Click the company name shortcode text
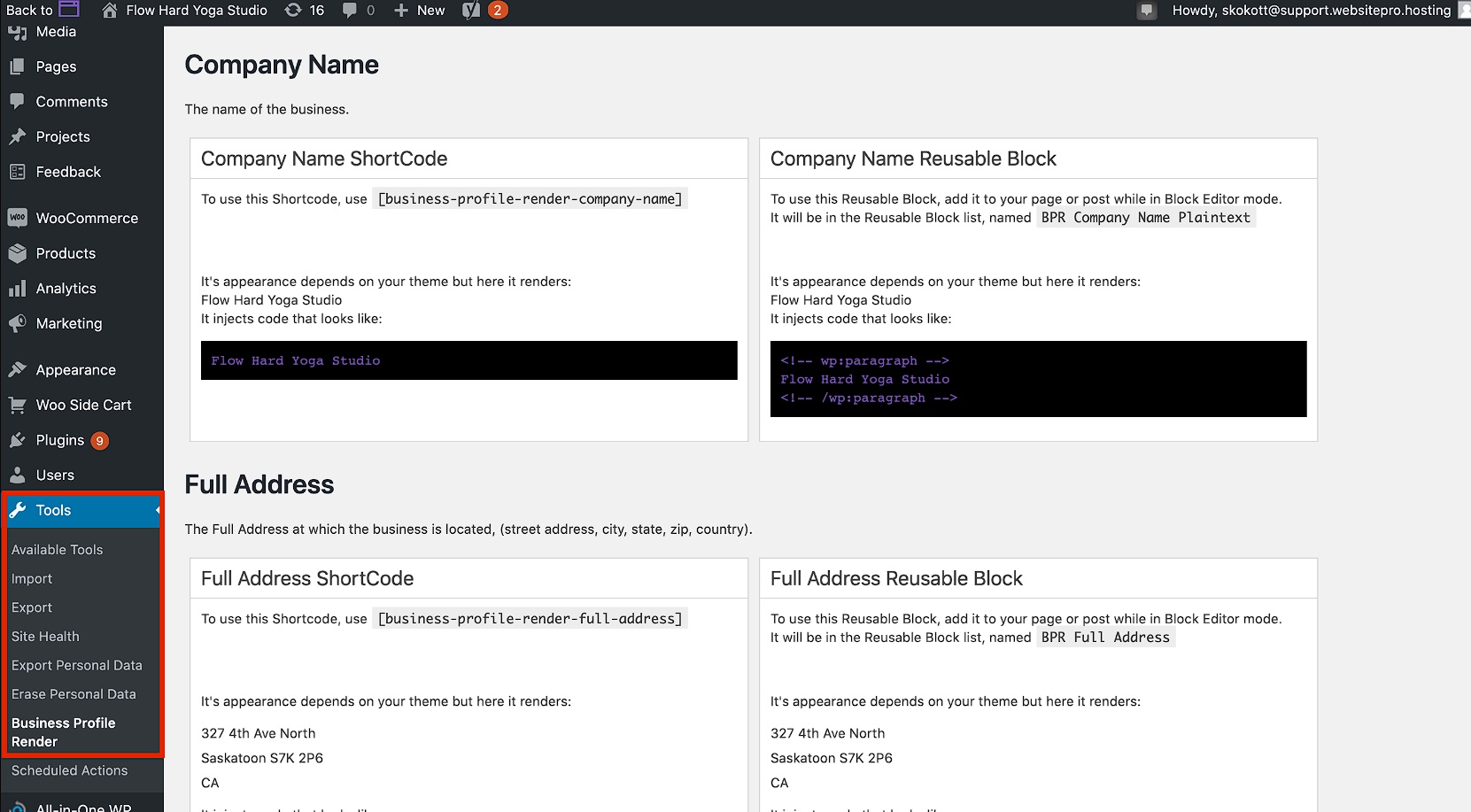The width and height of the screenshot is (1471, 812). (530, 199)
